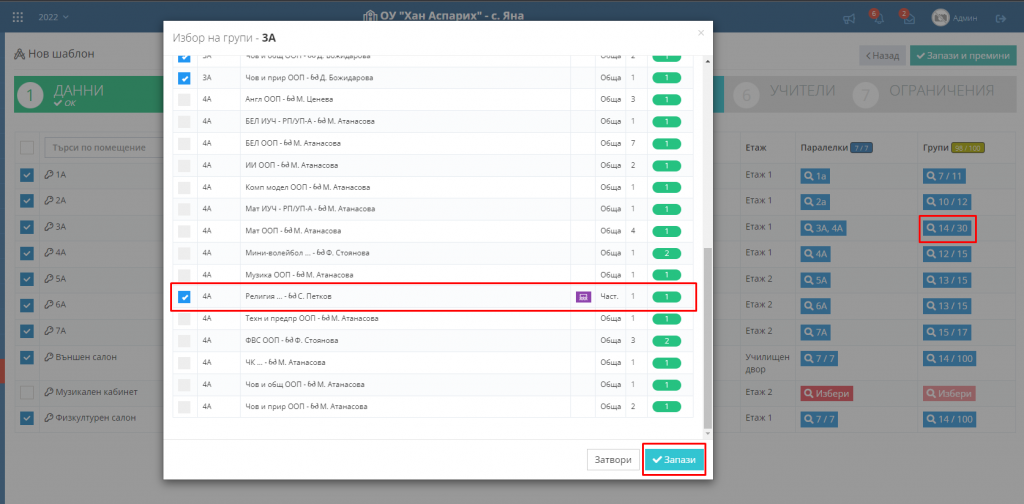Image resolution: width=1024 pixels, height=504 pixels.
Task: Open groups selector 14 / 30 for room 3A
Action: 948,228
